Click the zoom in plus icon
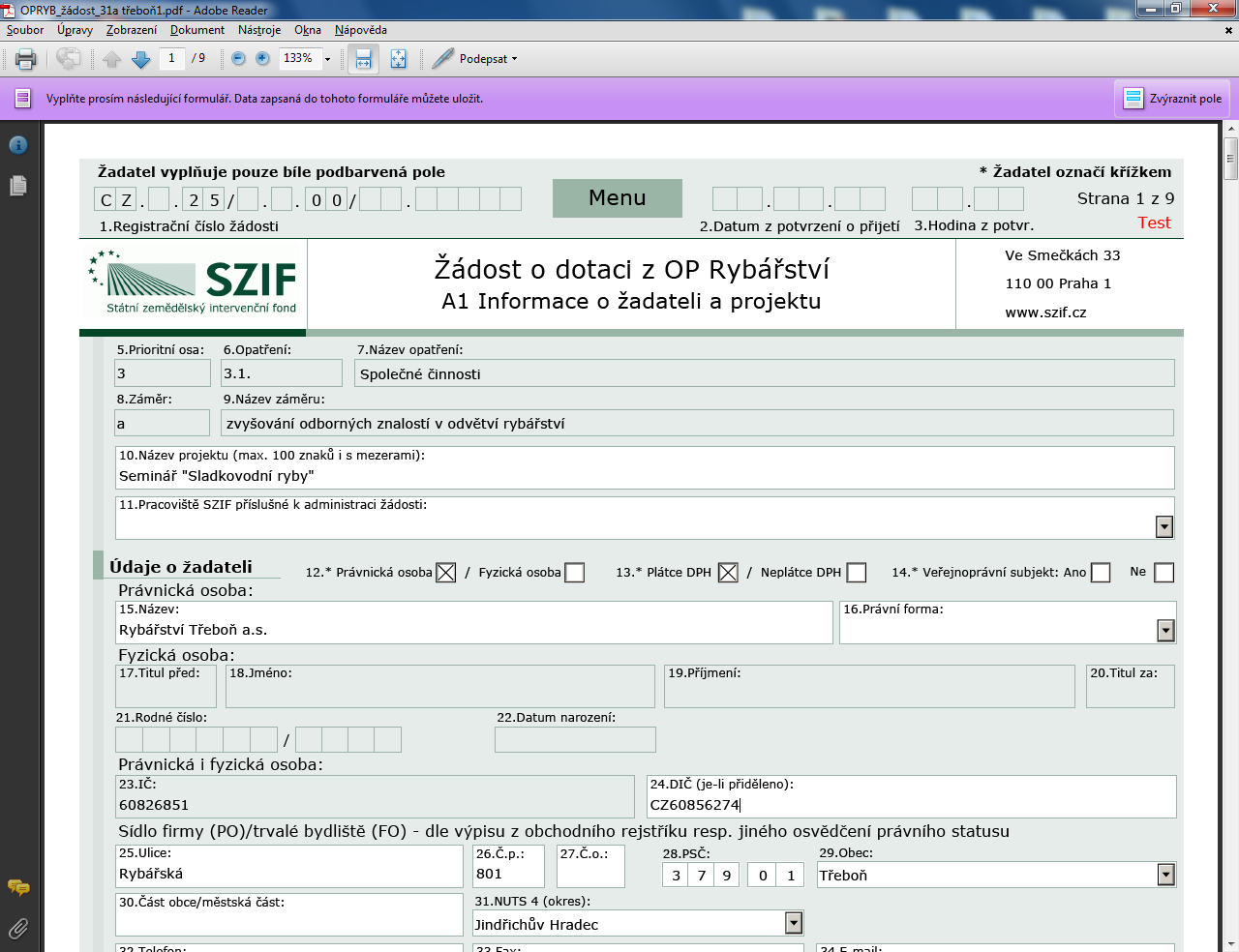The height and width of the screenshot is (952, 1239). pos(262,59)
